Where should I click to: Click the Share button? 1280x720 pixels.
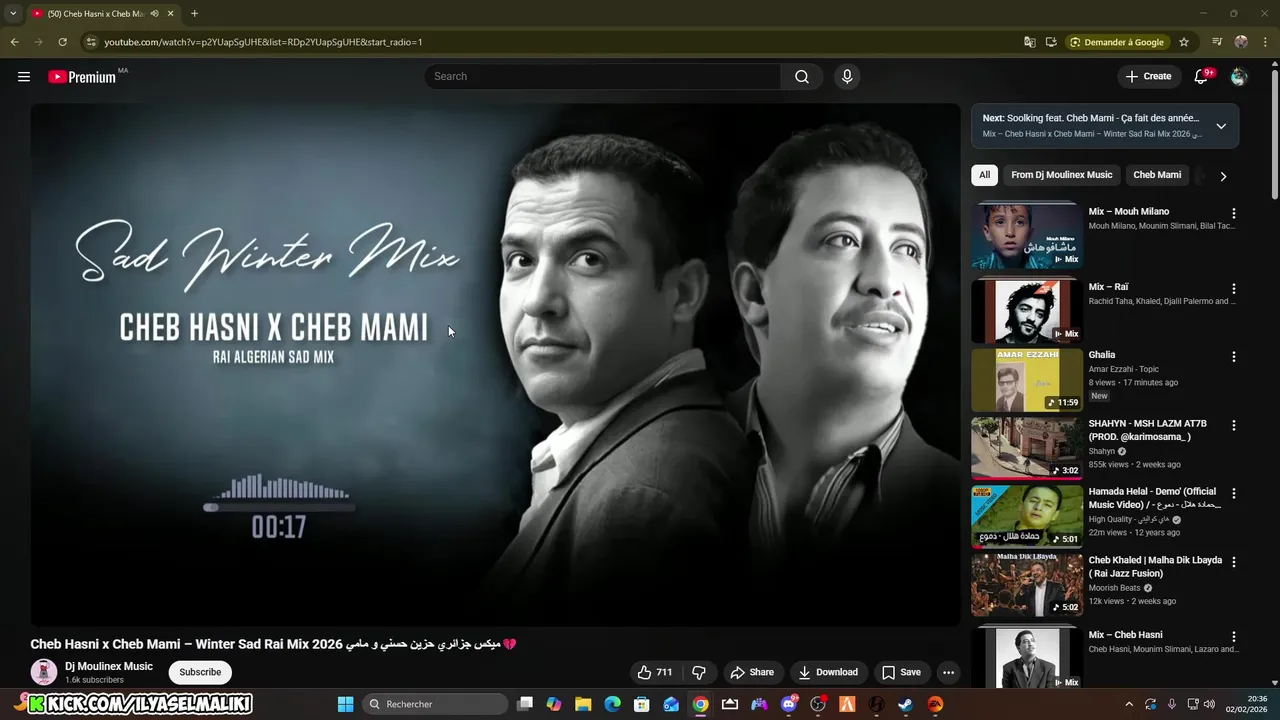tap(752, 672)
